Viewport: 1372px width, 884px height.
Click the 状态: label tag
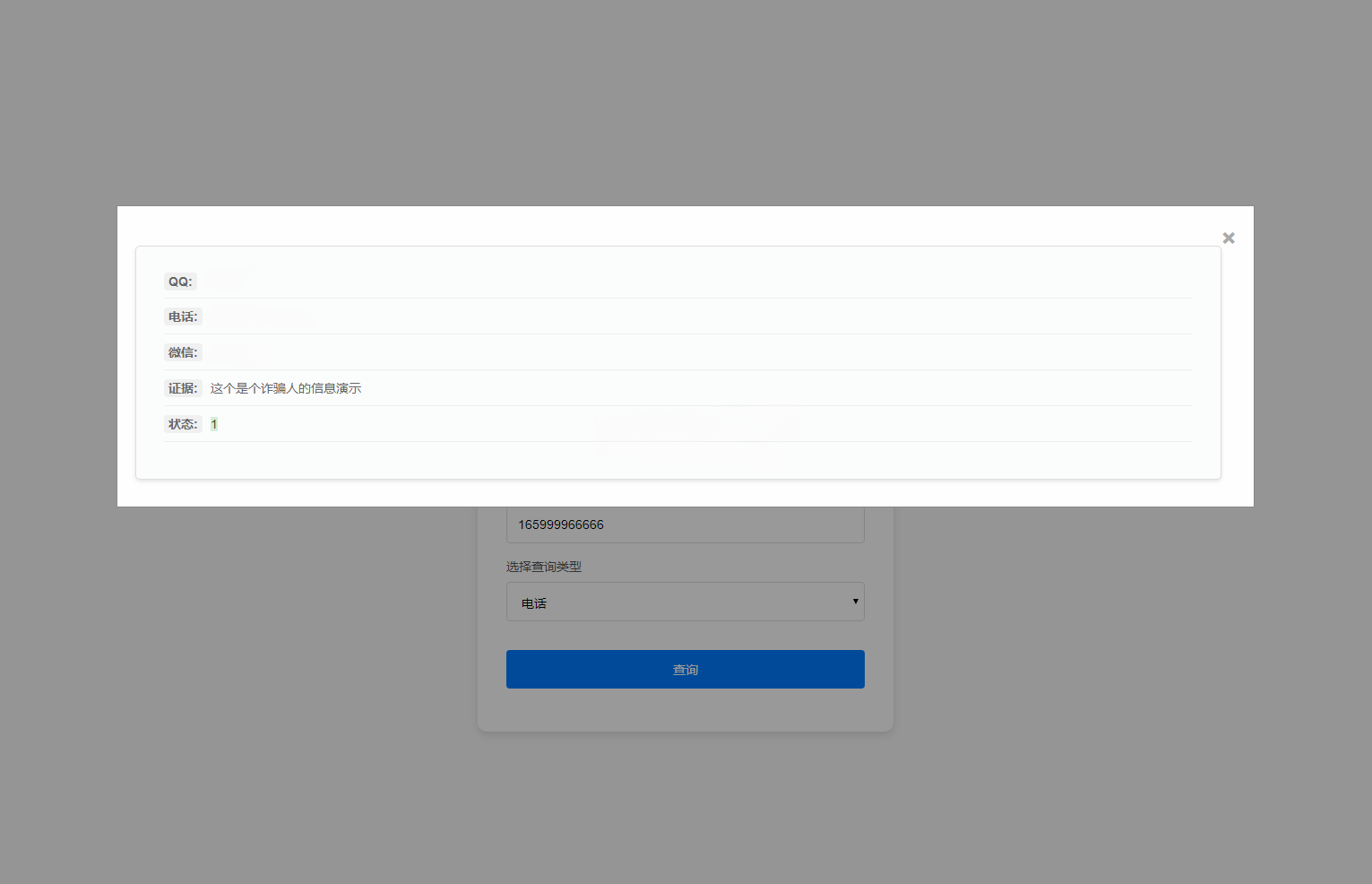click(183, 424)
